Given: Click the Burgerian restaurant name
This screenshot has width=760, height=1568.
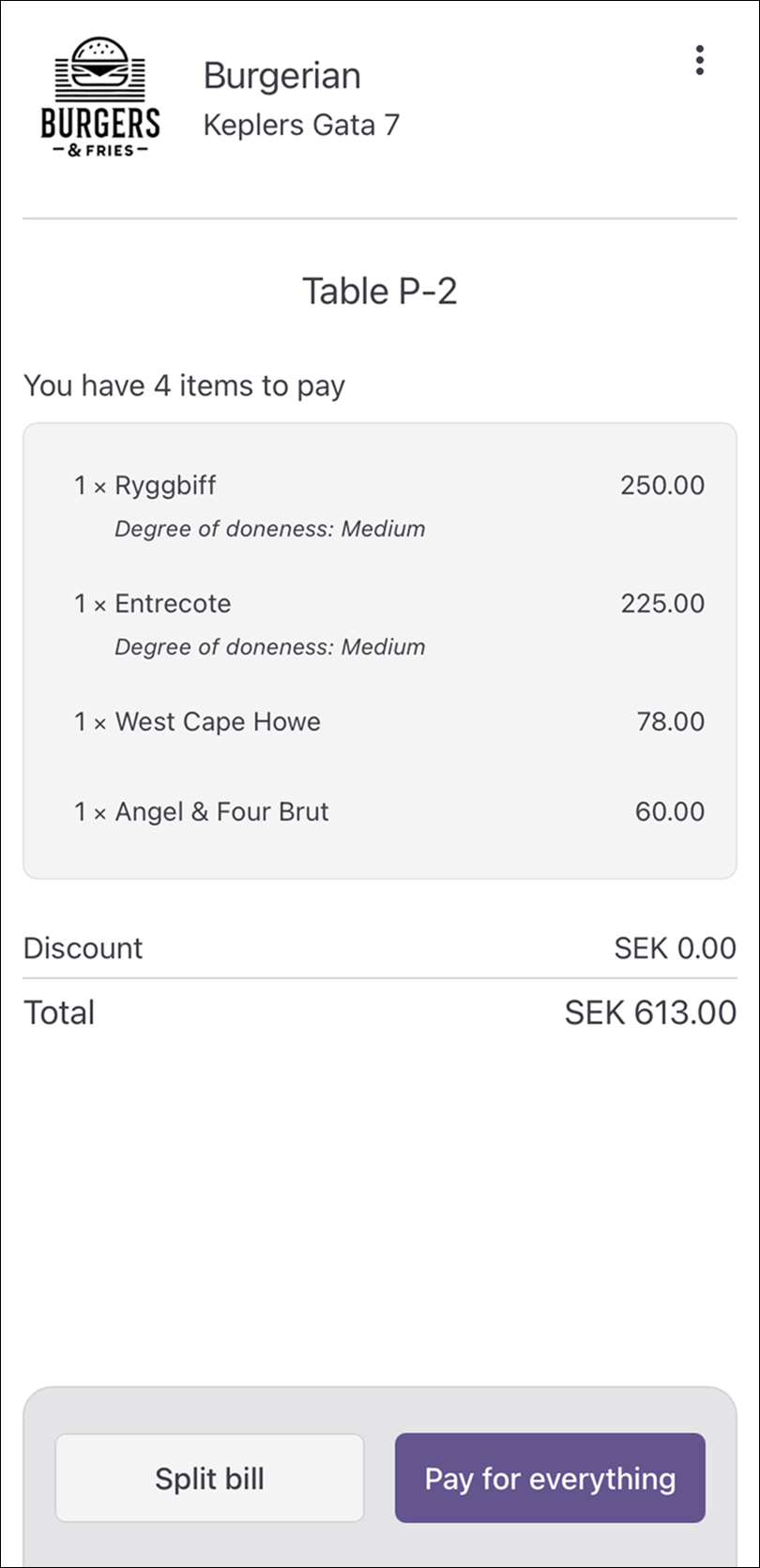Looking at the screenshot, I should click(281, 76).
